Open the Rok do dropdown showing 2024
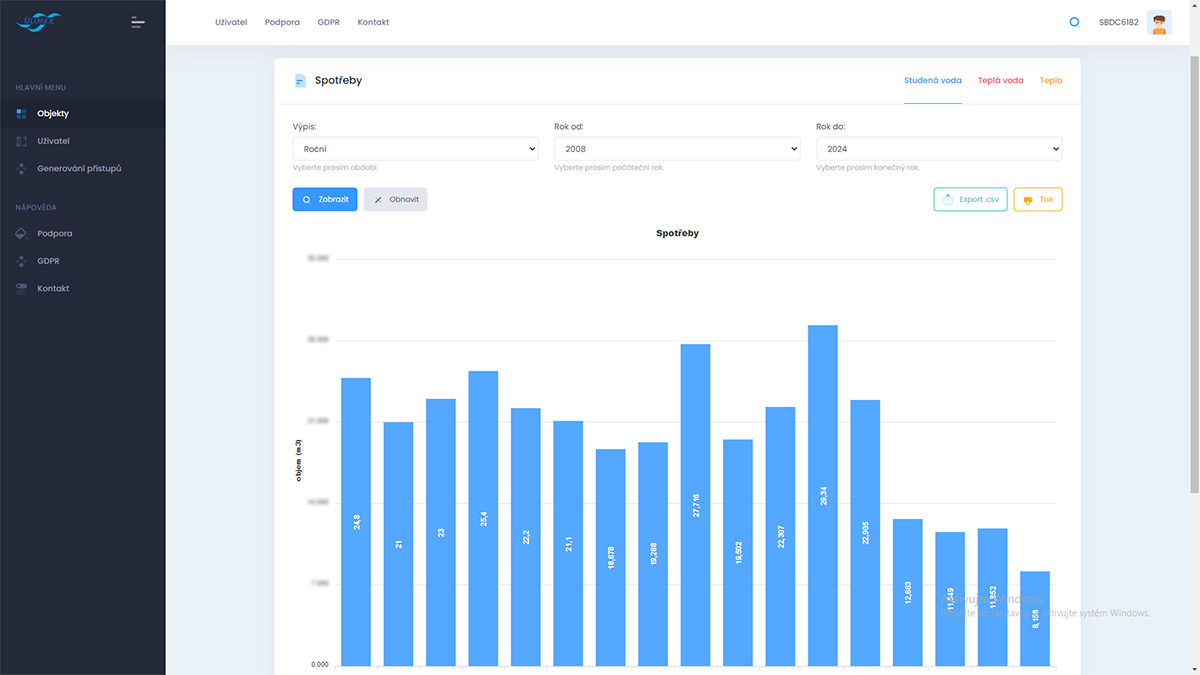This screenshot has width=1200, height=675. click(x=939, y=149)
